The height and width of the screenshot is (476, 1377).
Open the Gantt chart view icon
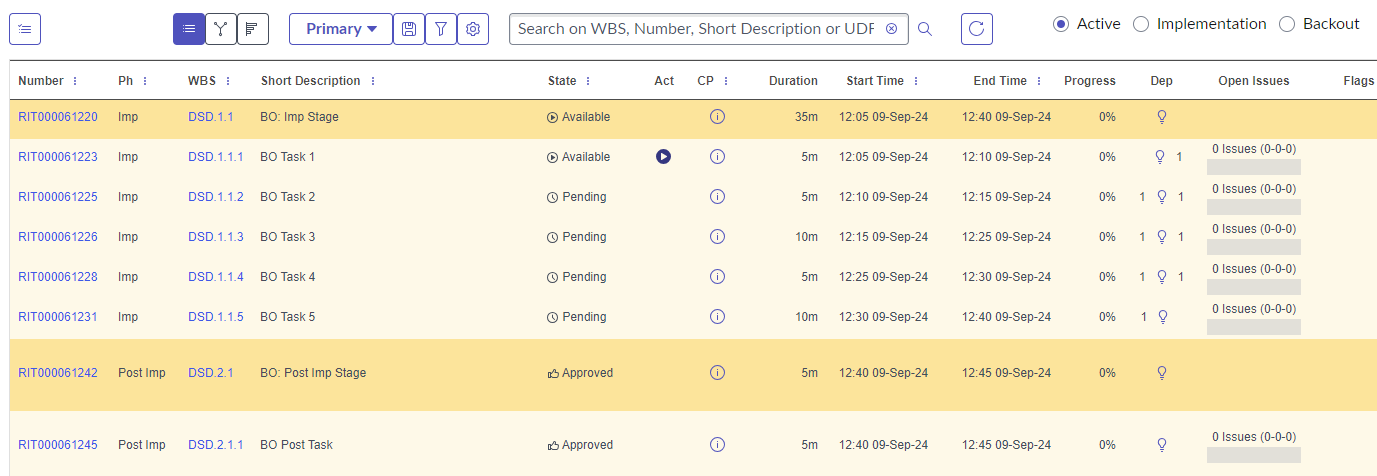tap(253, 29)
